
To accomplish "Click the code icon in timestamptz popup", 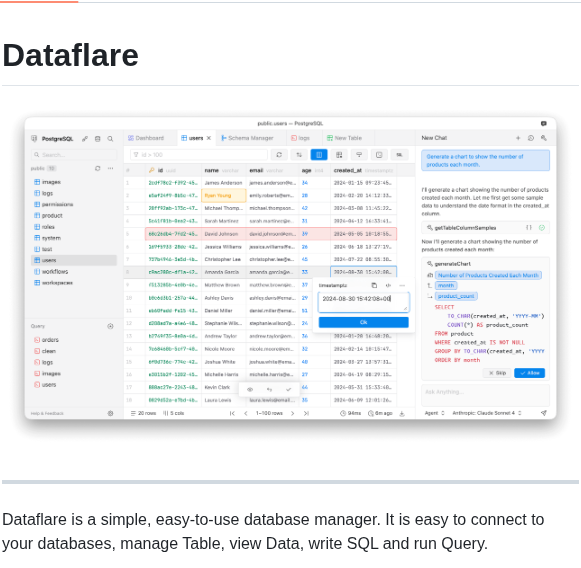I will (388, 285).
